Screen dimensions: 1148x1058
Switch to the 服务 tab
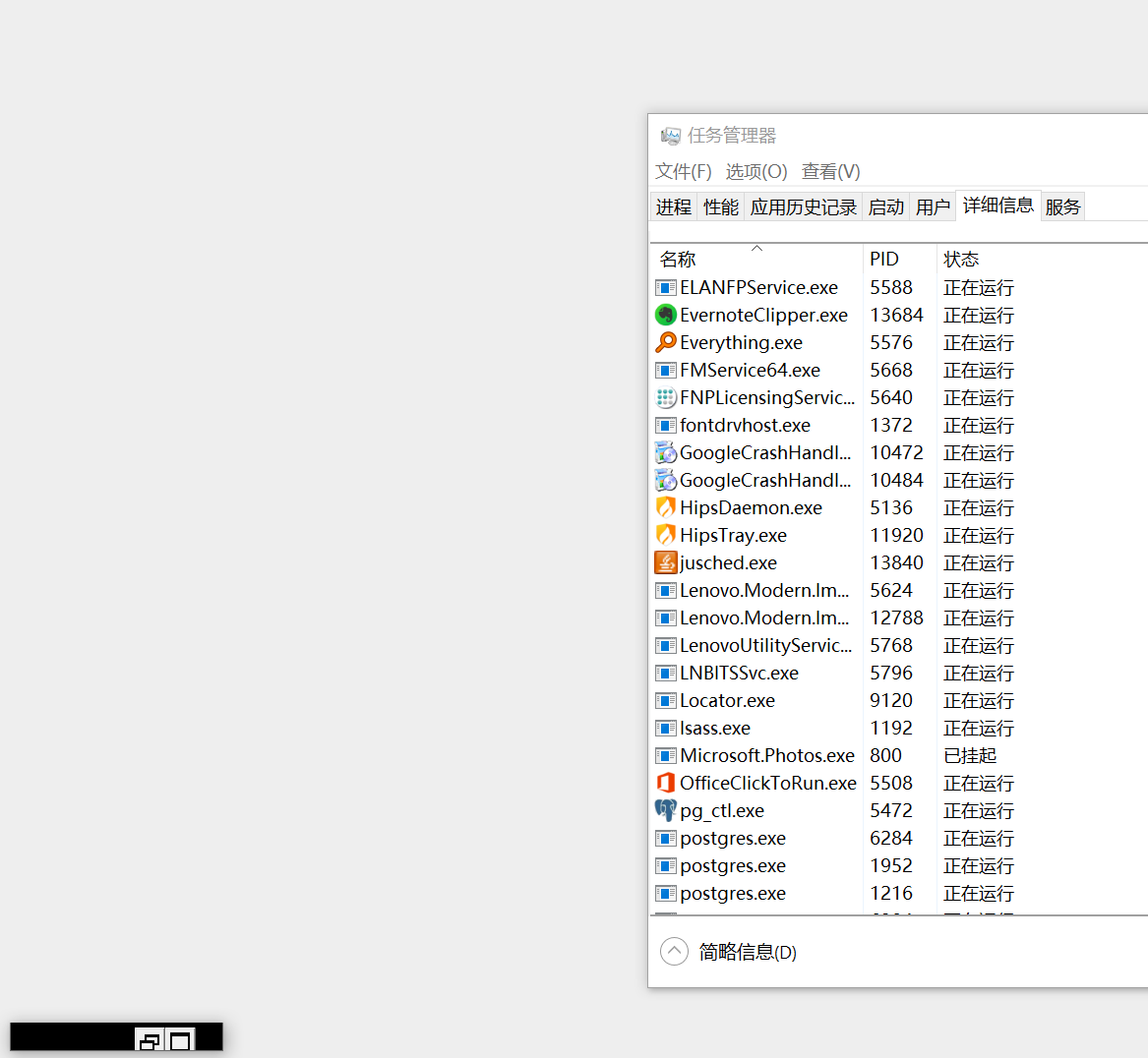point(1062,207)
